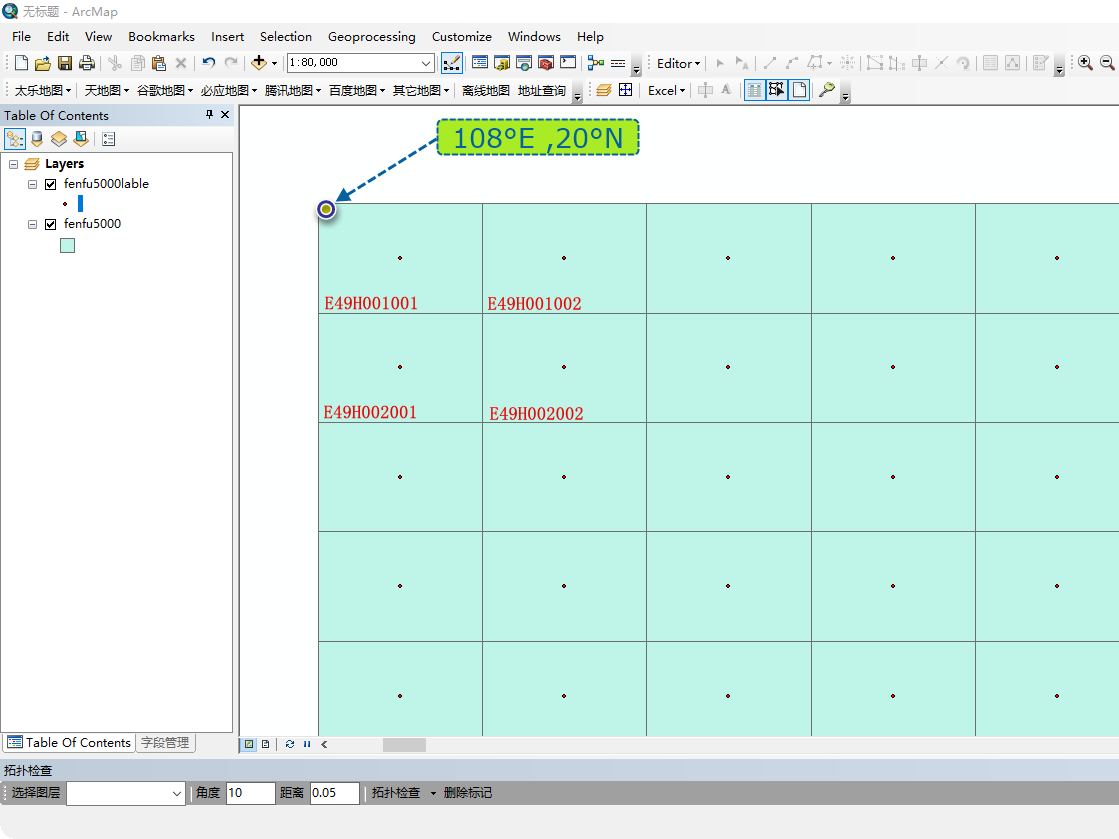Toggle the blank page button beside Excel
The image size is (1119, 839).
[799, 91]
